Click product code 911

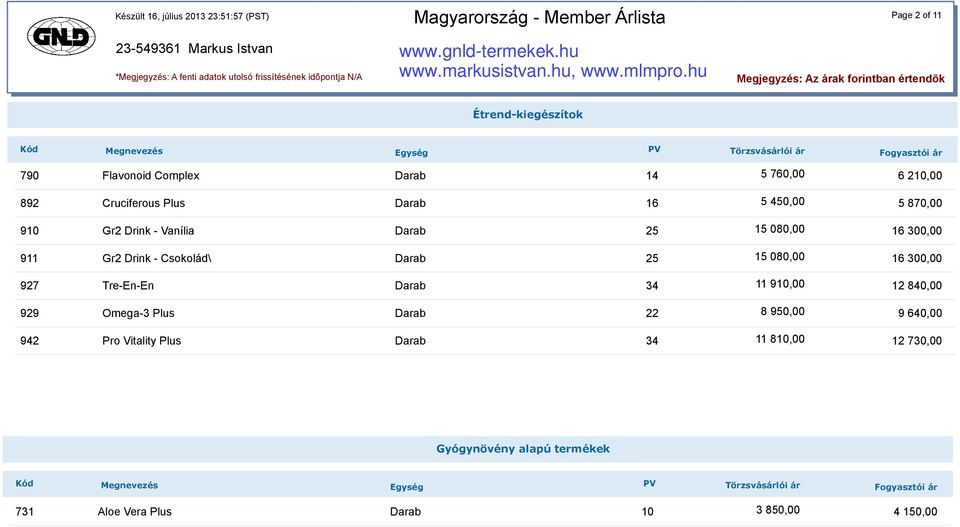29,258
